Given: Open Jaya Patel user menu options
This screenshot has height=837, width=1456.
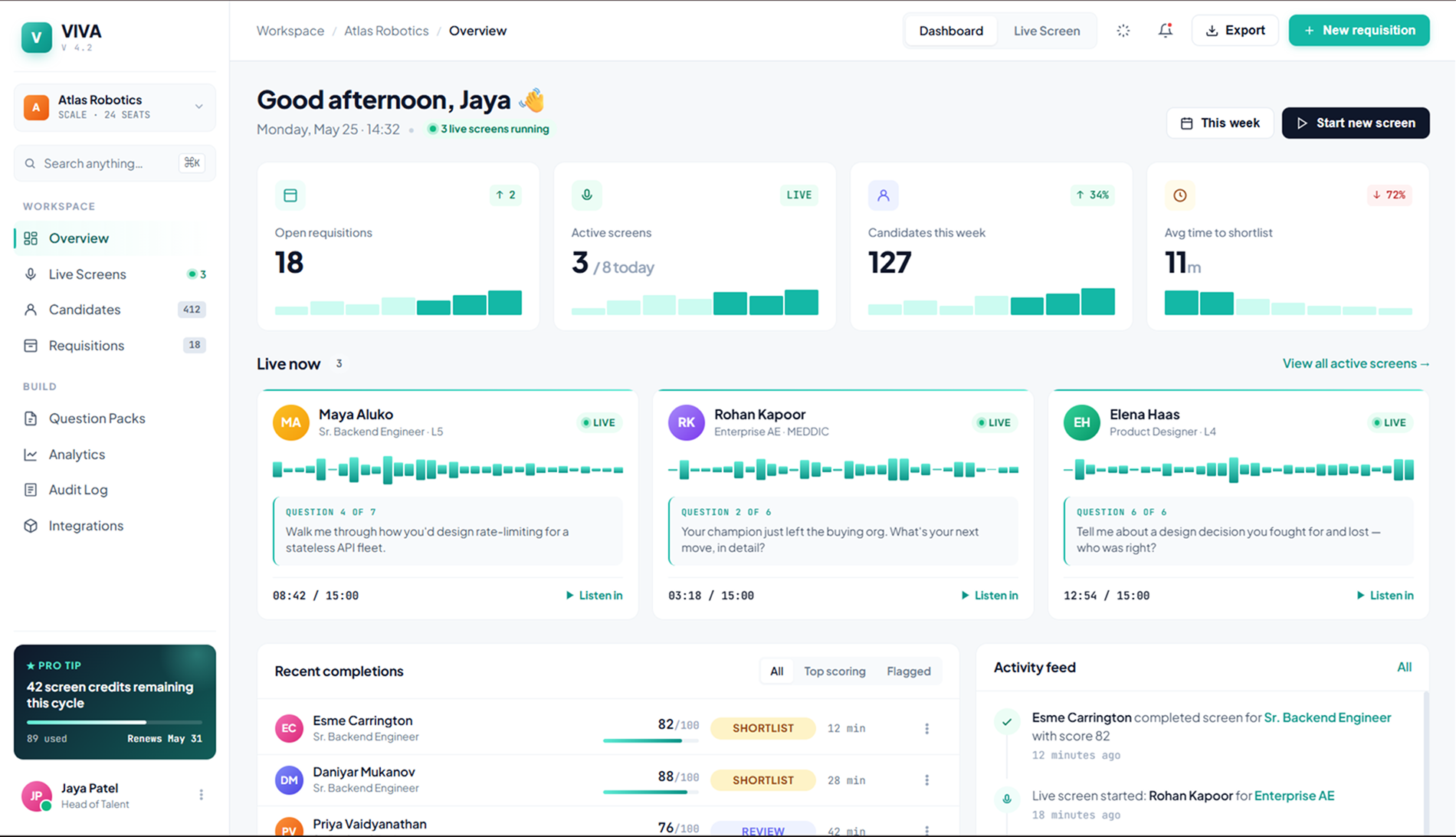Looking at the screenshot, I should point(201,795).
